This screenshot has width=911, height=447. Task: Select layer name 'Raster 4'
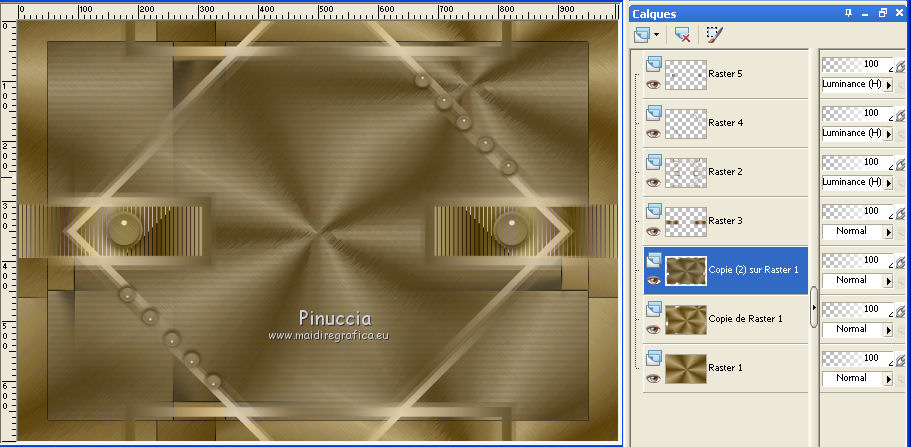point(725,123)
